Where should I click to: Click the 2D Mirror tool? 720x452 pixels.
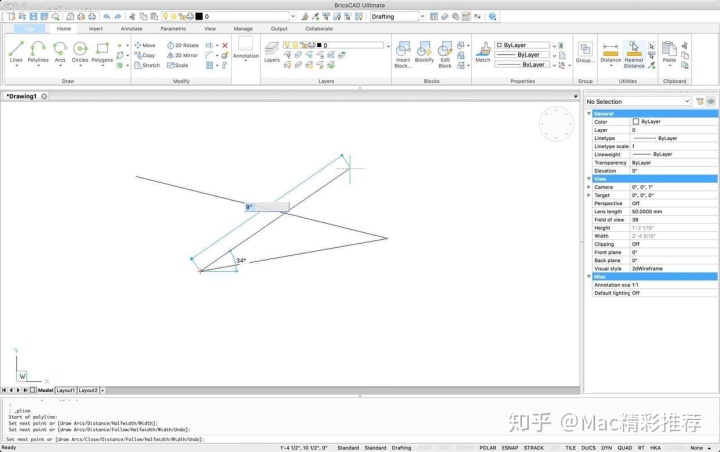(182, 55)
